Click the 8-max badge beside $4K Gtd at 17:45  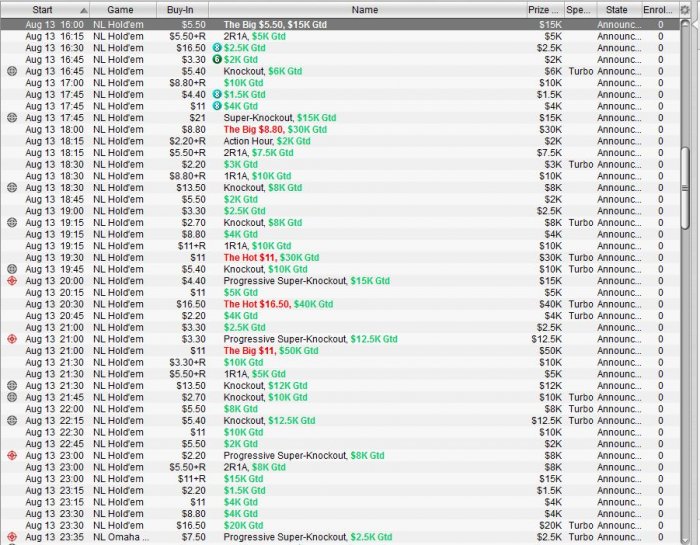(217, 106)
